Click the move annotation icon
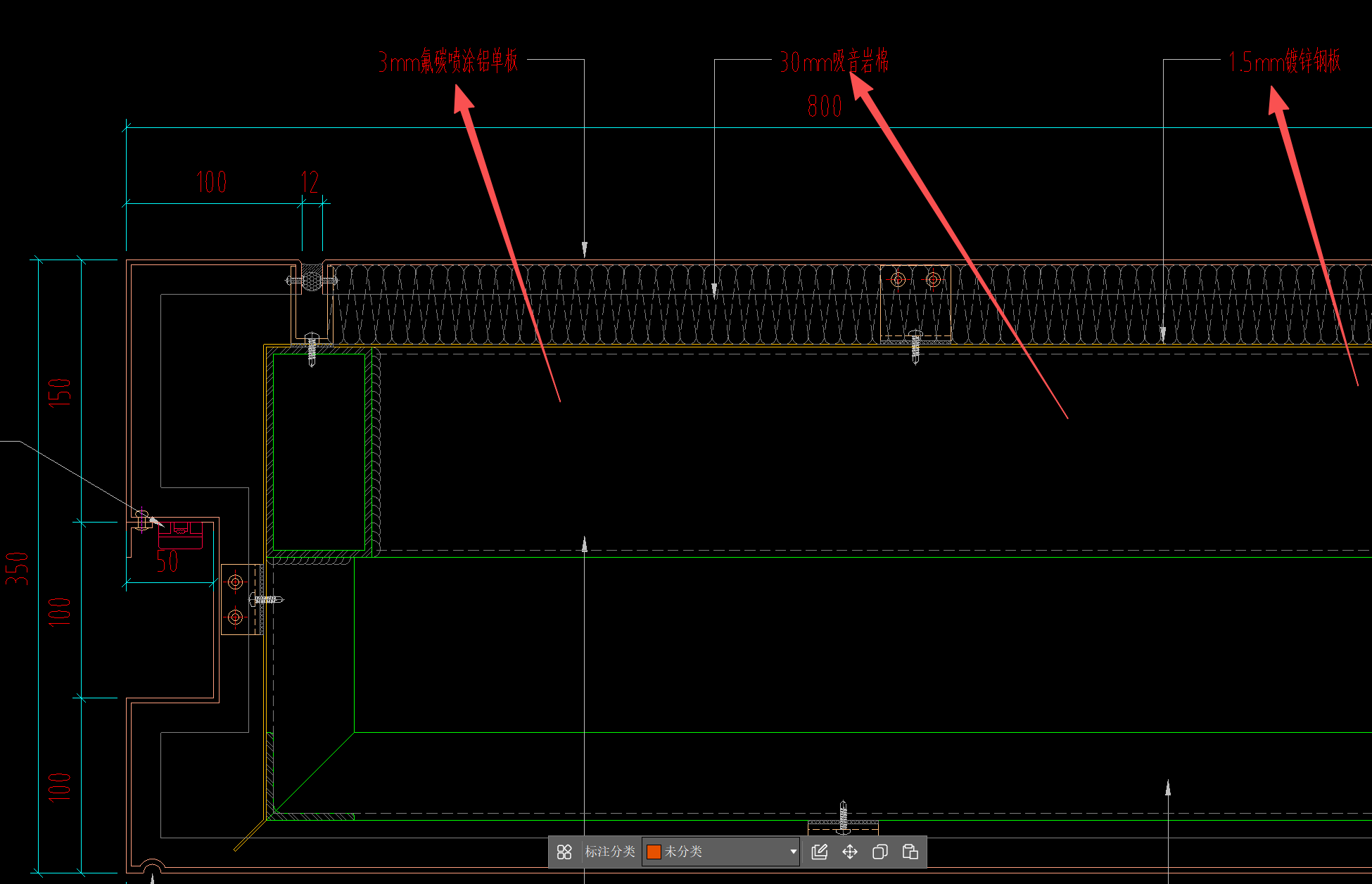 (850, 852)
